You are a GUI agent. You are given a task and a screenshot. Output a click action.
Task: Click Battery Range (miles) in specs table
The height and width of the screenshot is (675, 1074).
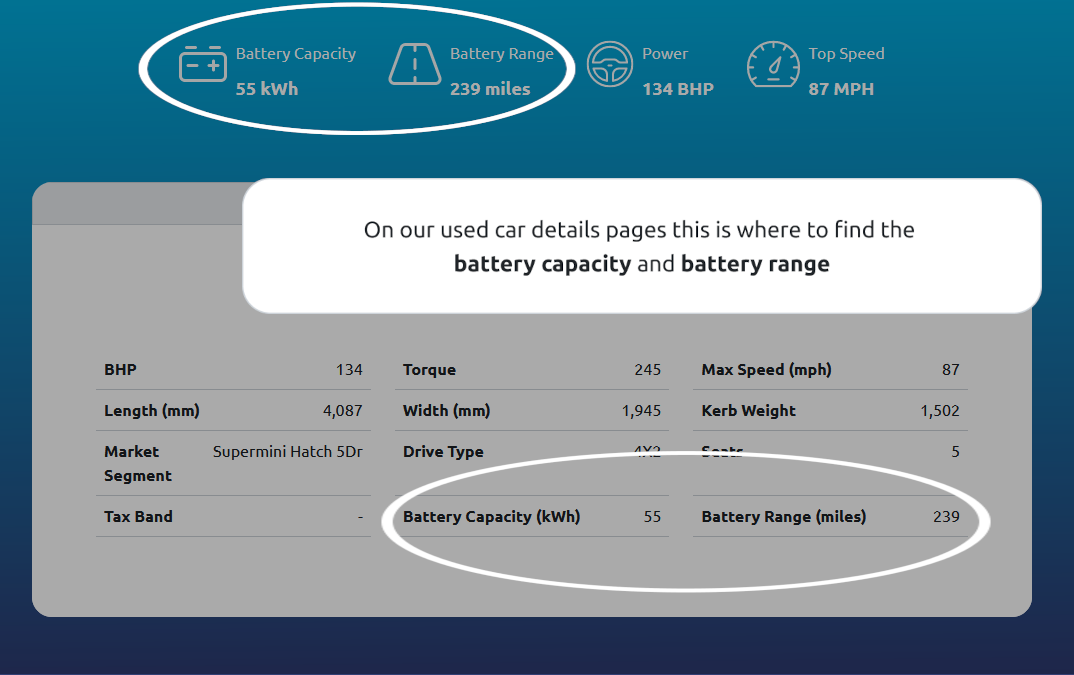[x=784, y=517]
